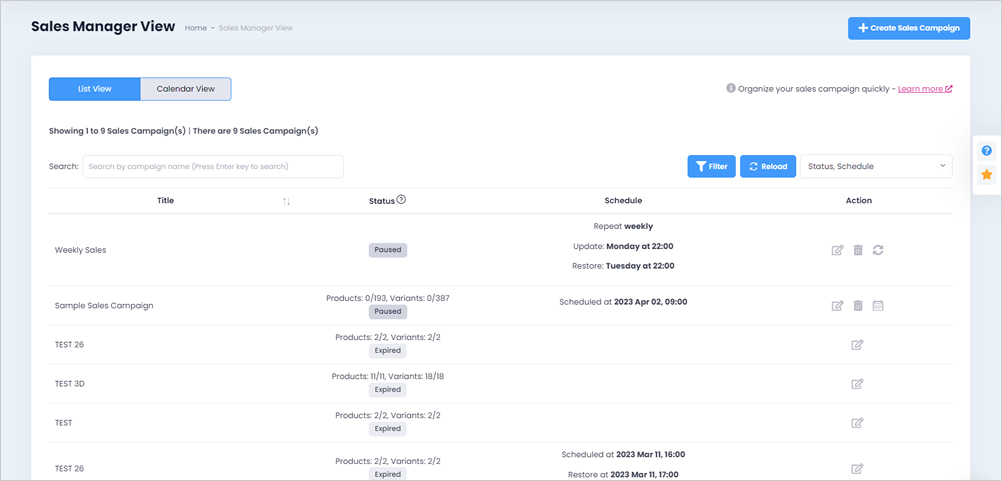Edit the Weekly Sales campaign
This screenshot has width=1002, height=481.
(x=837, y=250)
